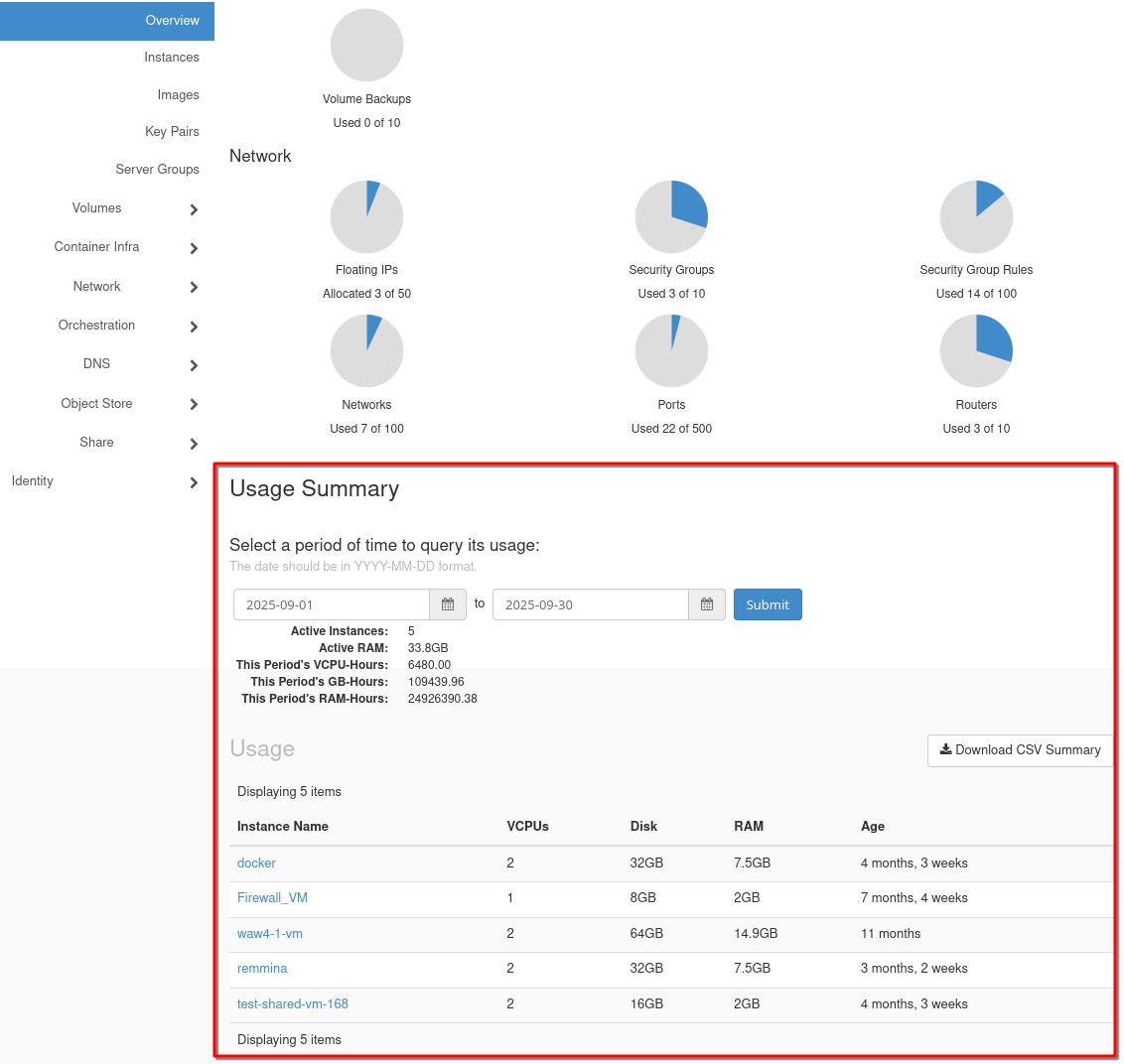Download the CSV Summary
Screen dimensions: 1124x1064
click(x=1020, y=750)
